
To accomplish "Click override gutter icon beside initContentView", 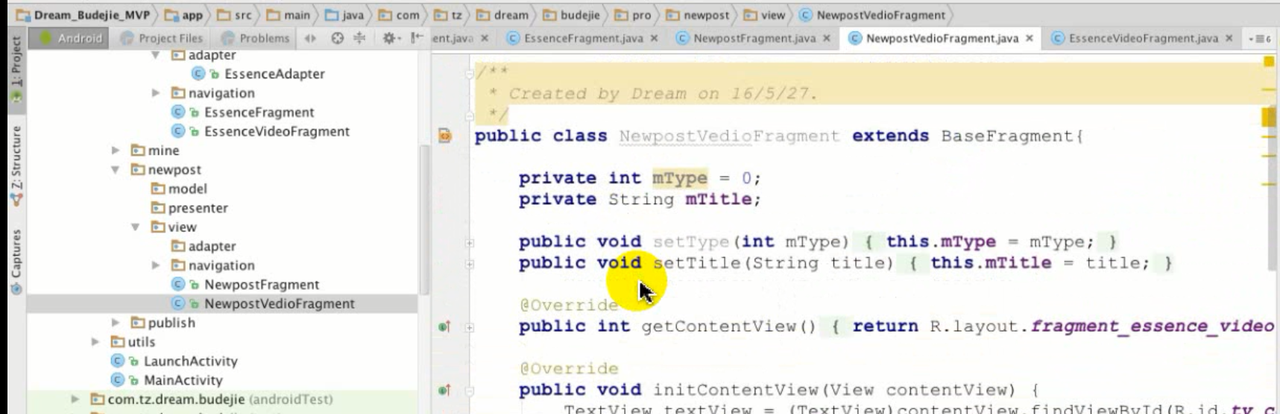I will [444, 389].
